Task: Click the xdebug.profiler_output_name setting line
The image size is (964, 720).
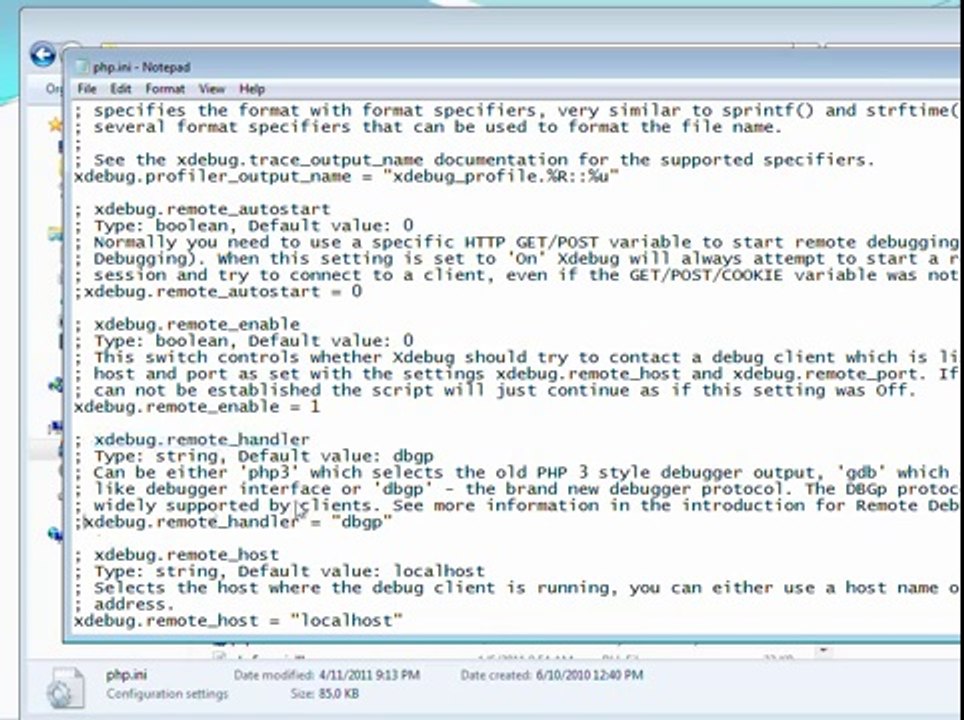Action: (346, 176)
